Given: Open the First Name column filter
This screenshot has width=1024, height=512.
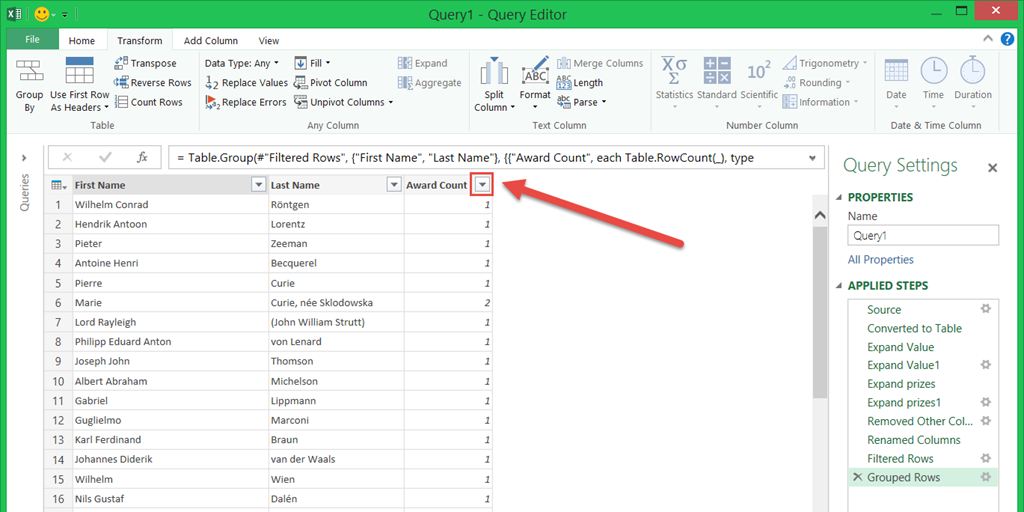Looking at the screenshot, I should click(x=258, y=185).
